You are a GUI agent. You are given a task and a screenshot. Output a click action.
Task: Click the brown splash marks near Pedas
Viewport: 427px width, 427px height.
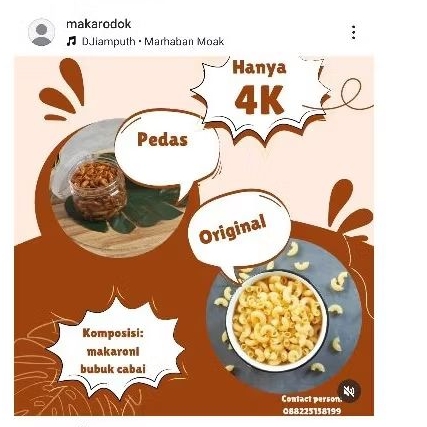click(x=62, y=90)
